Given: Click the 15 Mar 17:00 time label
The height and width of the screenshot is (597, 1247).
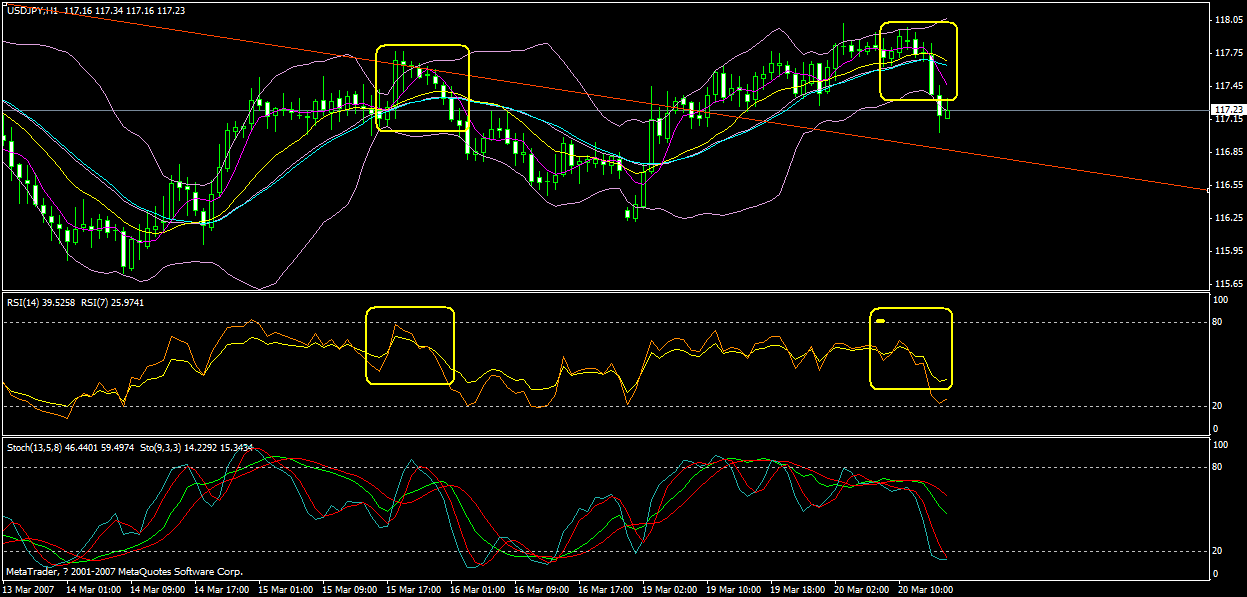Looking at the screenshot, I should [413, 590].
